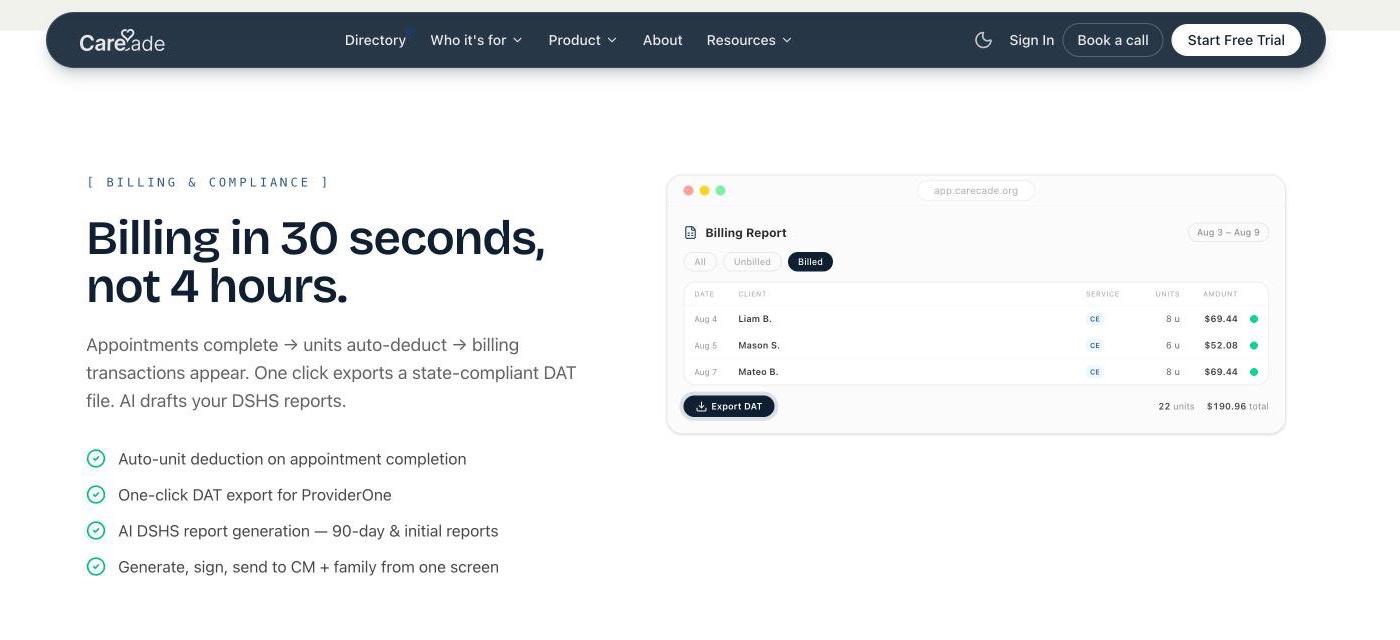Click the Carecade logo
This screenshot has width=1400, height=640.
click(x=122, y=41)
